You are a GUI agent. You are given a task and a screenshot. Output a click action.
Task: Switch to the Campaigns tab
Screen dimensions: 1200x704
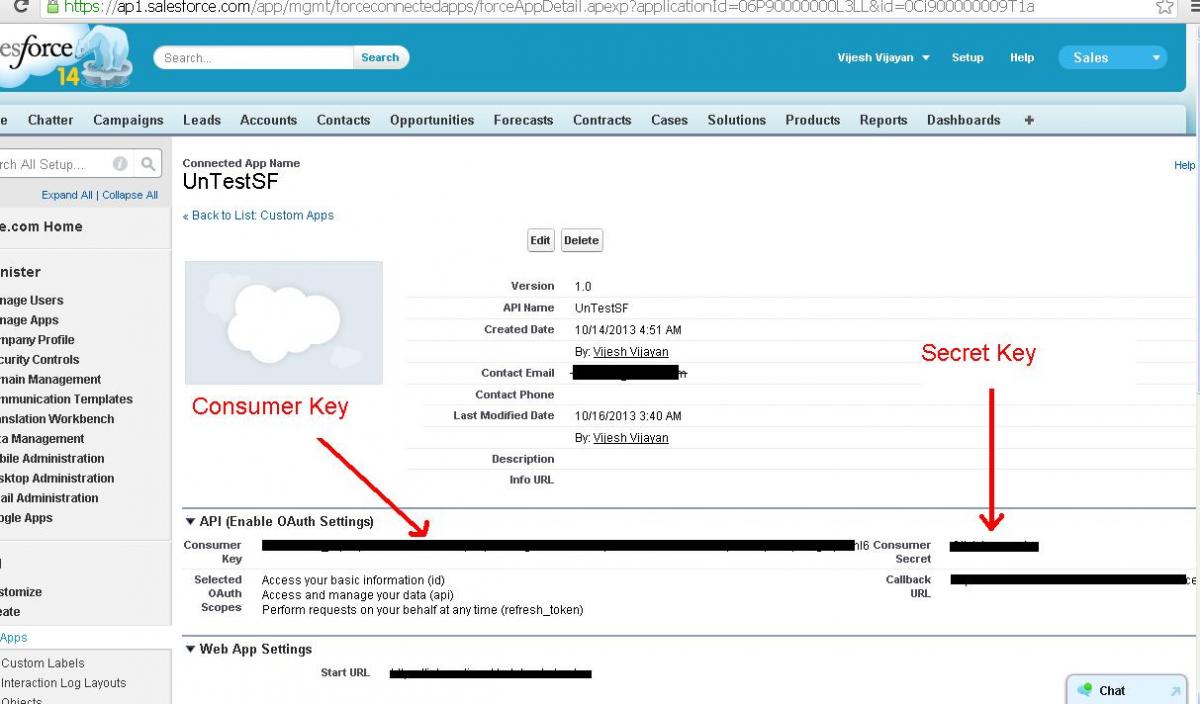[x=128, y=120]
